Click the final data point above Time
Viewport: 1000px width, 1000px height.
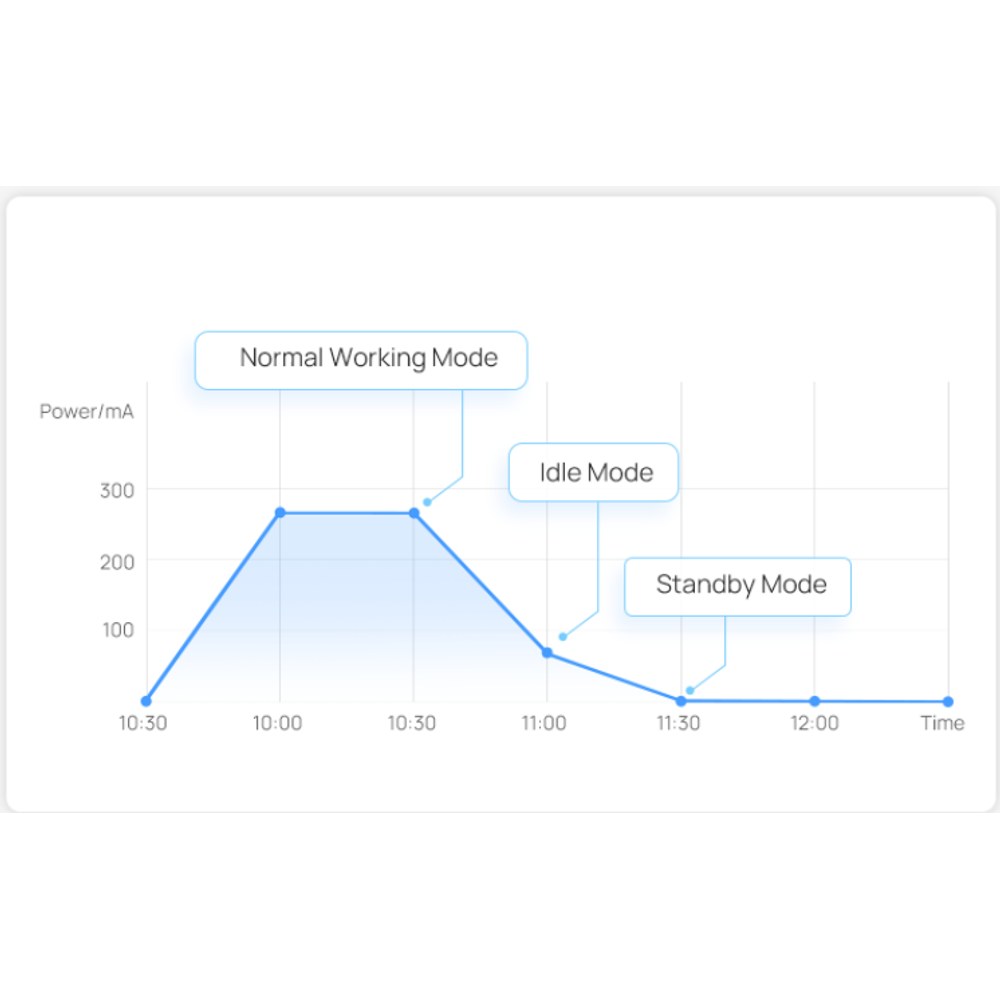(x=948, y=702)
